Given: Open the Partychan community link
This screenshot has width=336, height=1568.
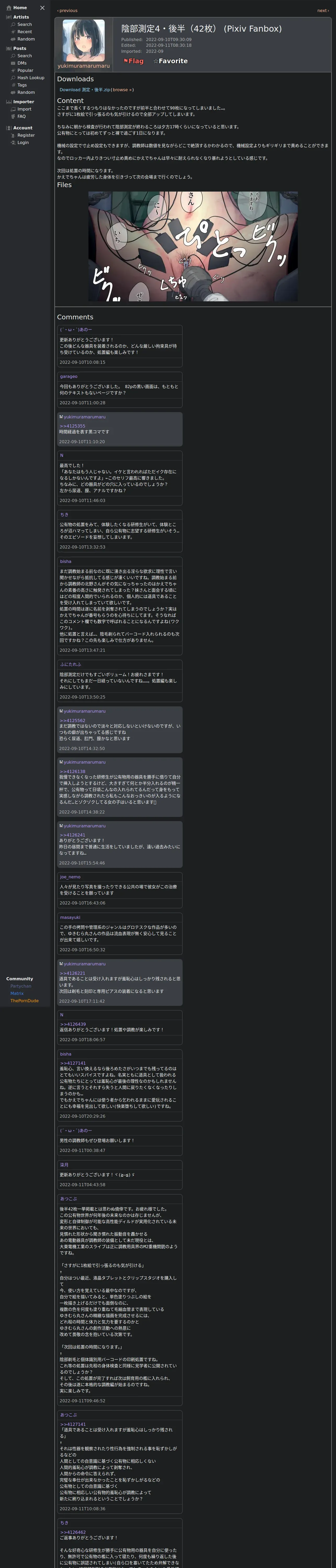Looking at the screenshot, I should pos(21,986).
